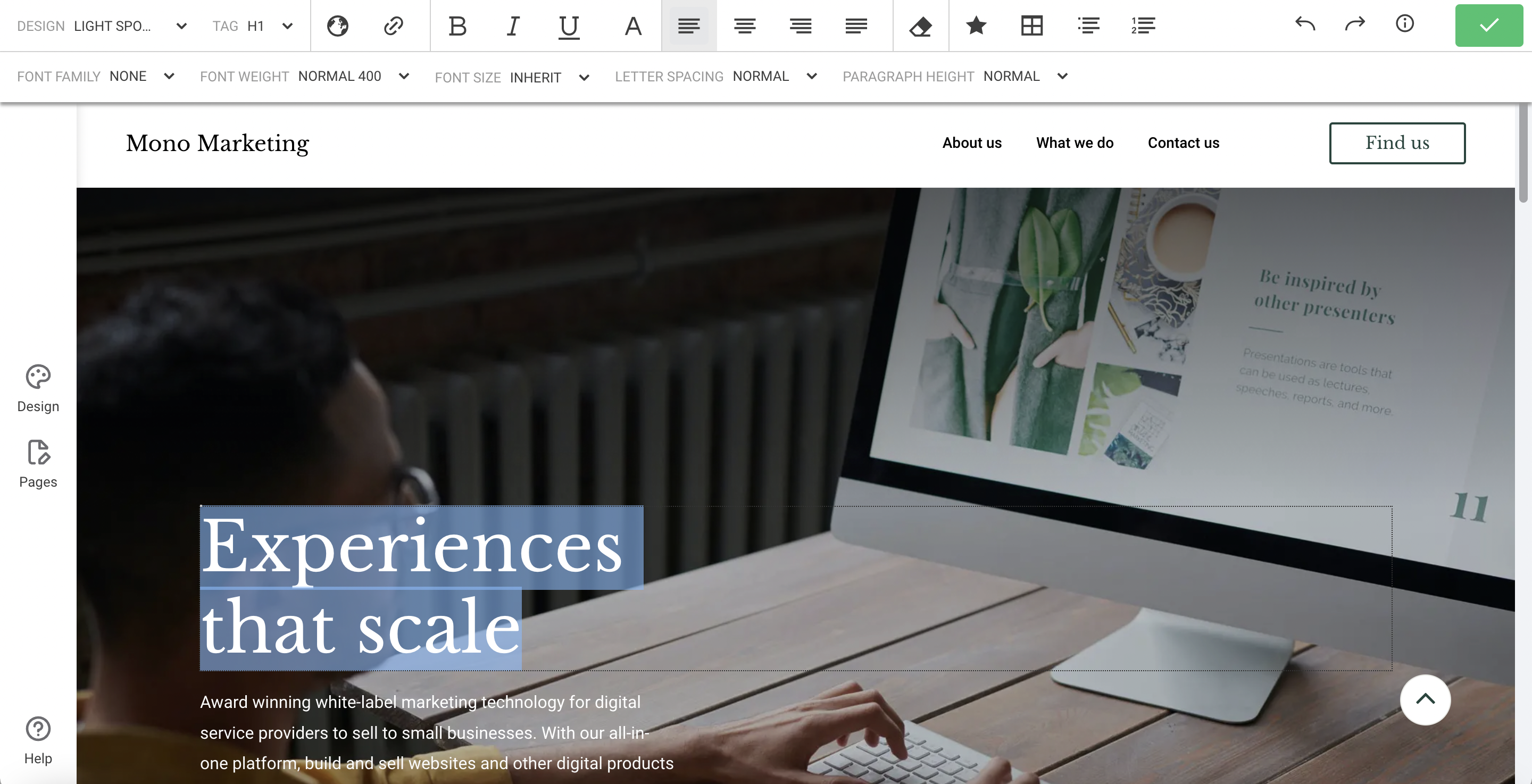Expand the Font Weight dropdown
Screen dimensions: 1532x784
pos(305,76)
